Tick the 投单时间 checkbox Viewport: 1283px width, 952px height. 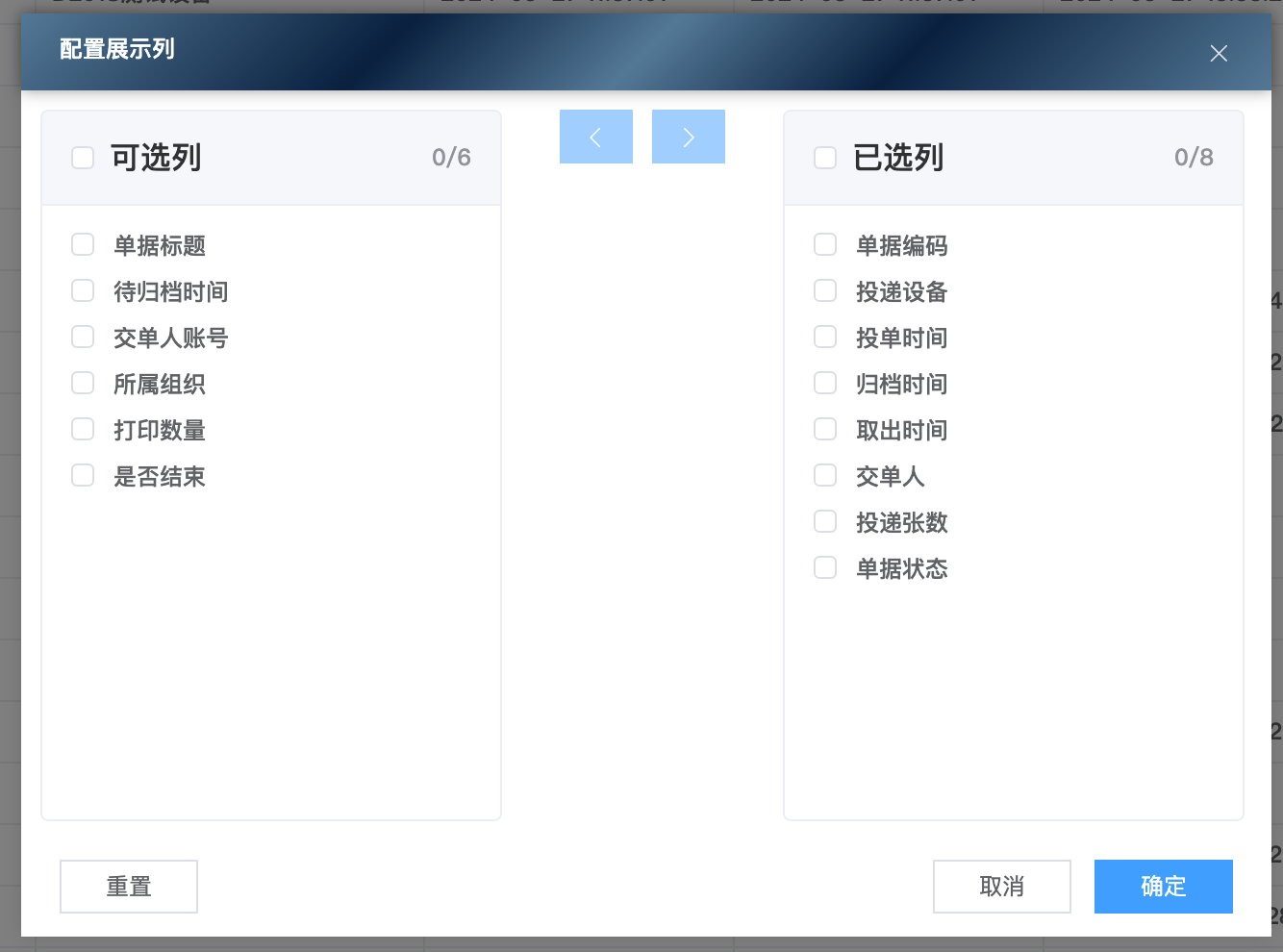825,338
